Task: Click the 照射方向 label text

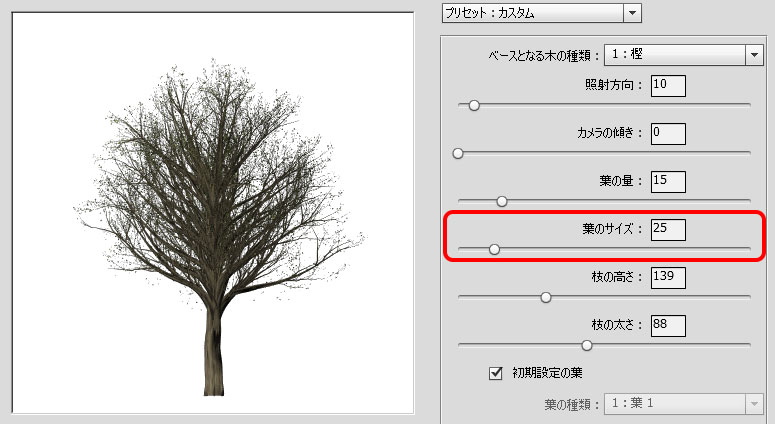Action: point(613,85)
